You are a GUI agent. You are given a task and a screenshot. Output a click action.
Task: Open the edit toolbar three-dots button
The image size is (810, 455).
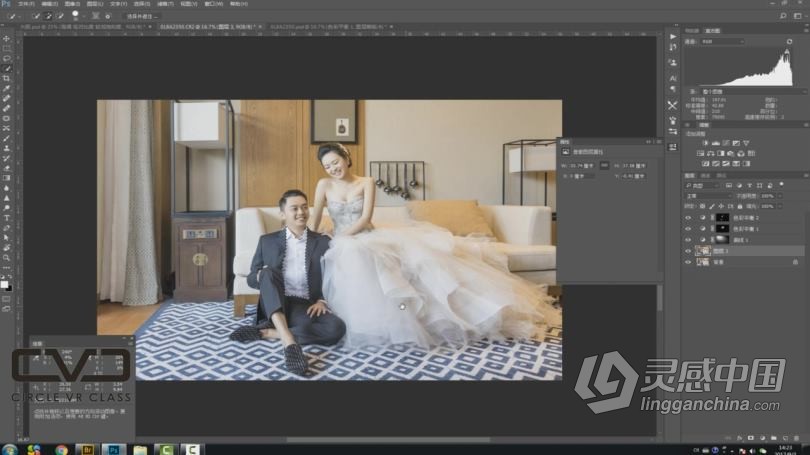6,268
